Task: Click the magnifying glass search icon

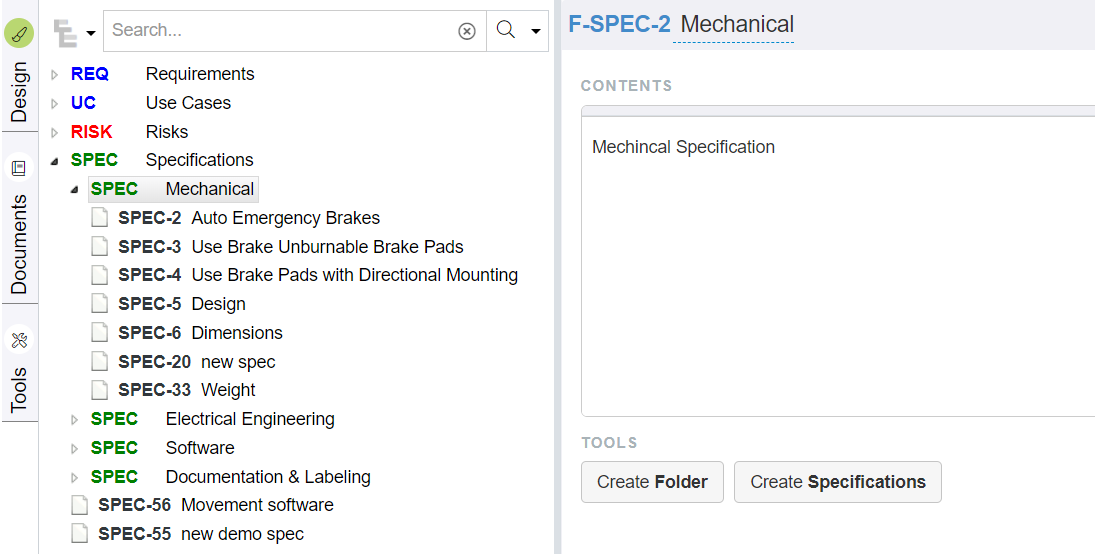Action: pos(506,29)
